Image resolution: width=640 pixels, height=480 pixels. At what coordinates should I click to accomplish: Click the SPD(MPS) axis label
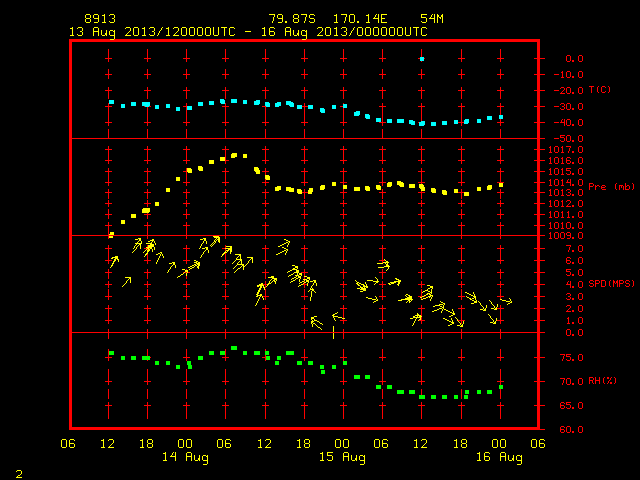point(611,283)
